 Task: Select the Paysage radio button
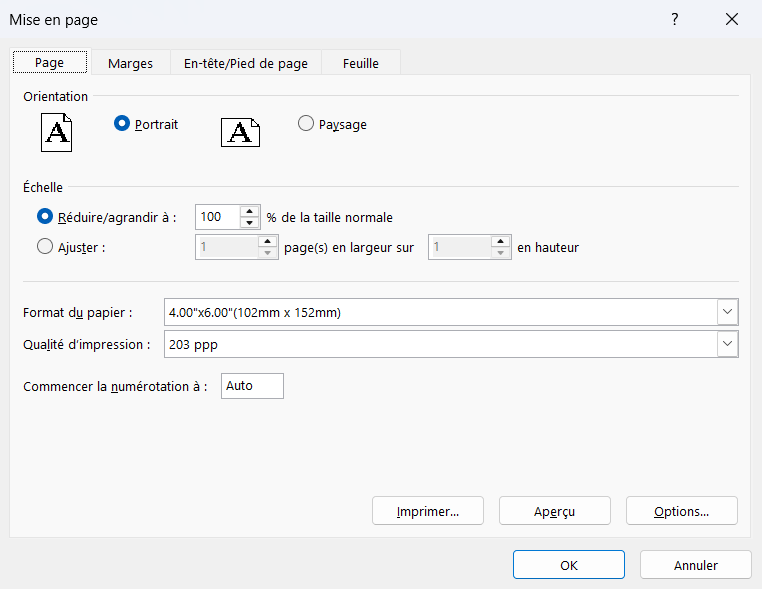(306, 123)
